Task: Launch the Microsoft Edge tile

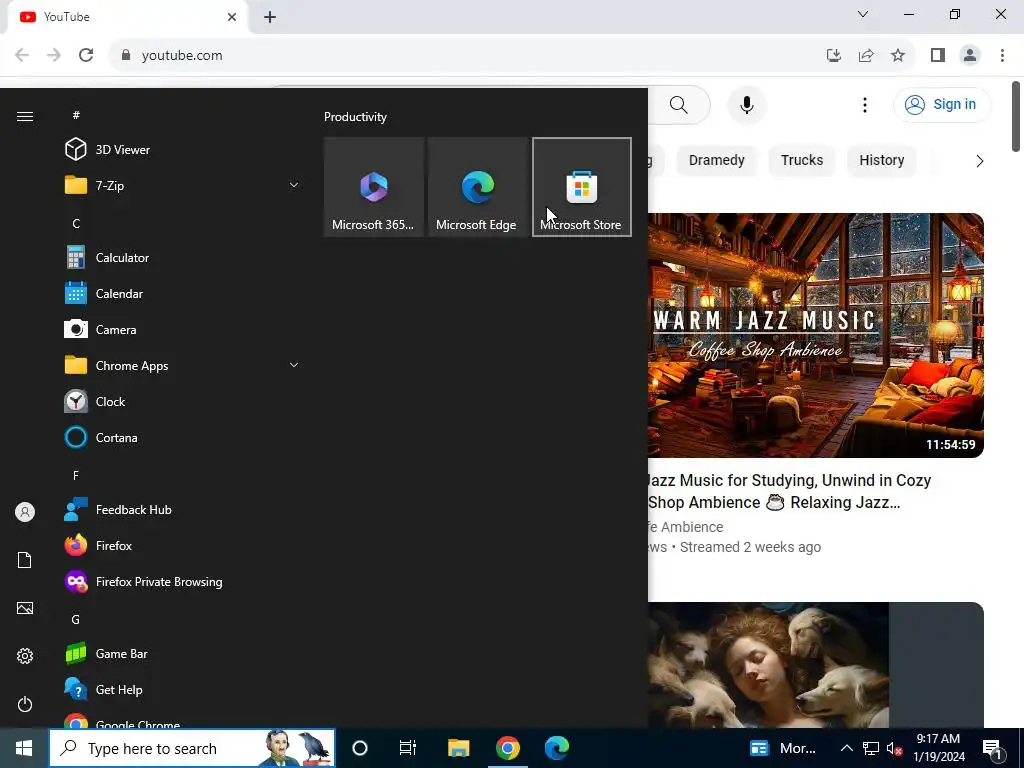Action: pyautogui.click(x=477, y=187)
